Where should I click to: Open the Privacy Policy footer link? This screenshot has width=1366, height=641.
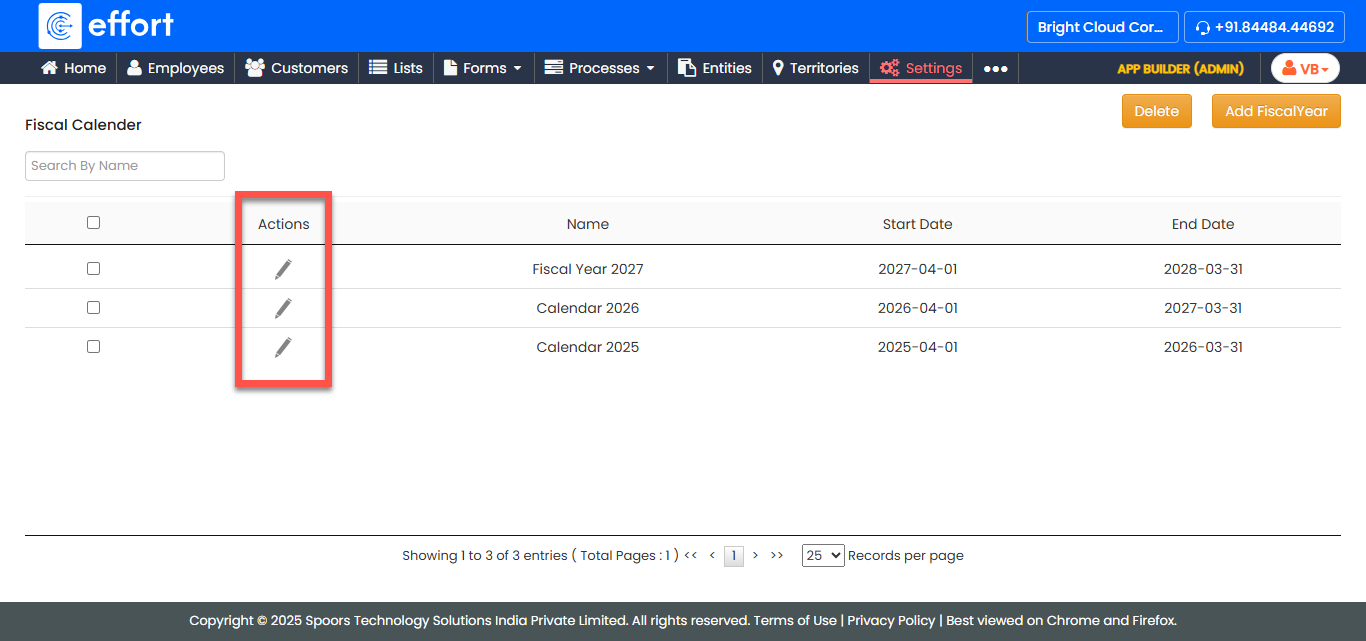coord(891,620)
